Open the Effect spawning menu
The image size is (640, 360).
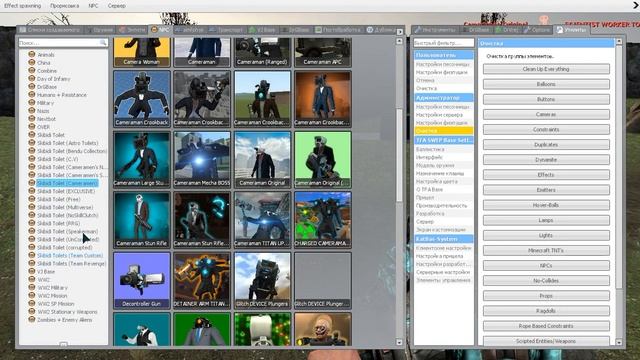22,6
